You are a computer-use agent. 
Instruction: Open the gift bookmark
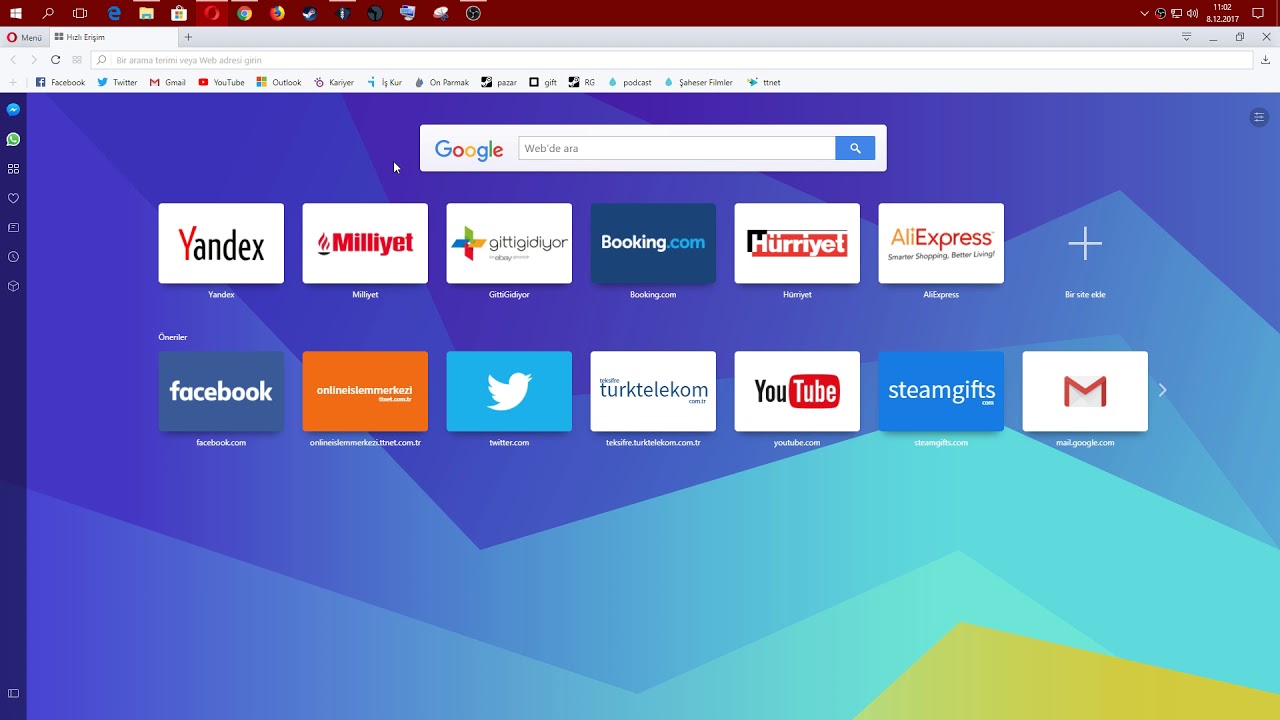click(543, 82)
